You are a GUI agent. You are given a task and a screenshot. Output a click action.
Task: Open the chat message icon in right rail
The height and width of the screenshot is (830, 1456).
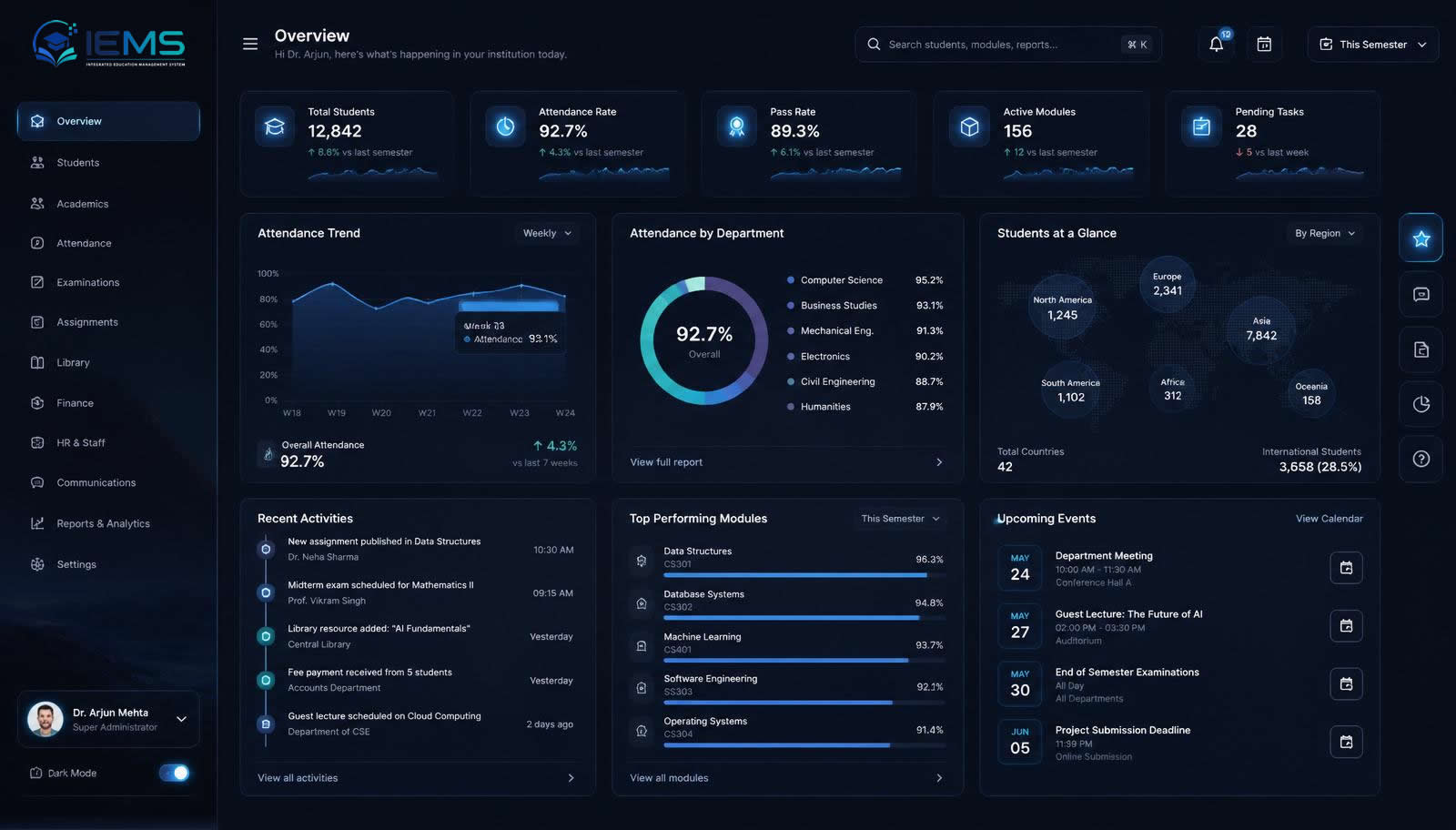(1421, 294)
